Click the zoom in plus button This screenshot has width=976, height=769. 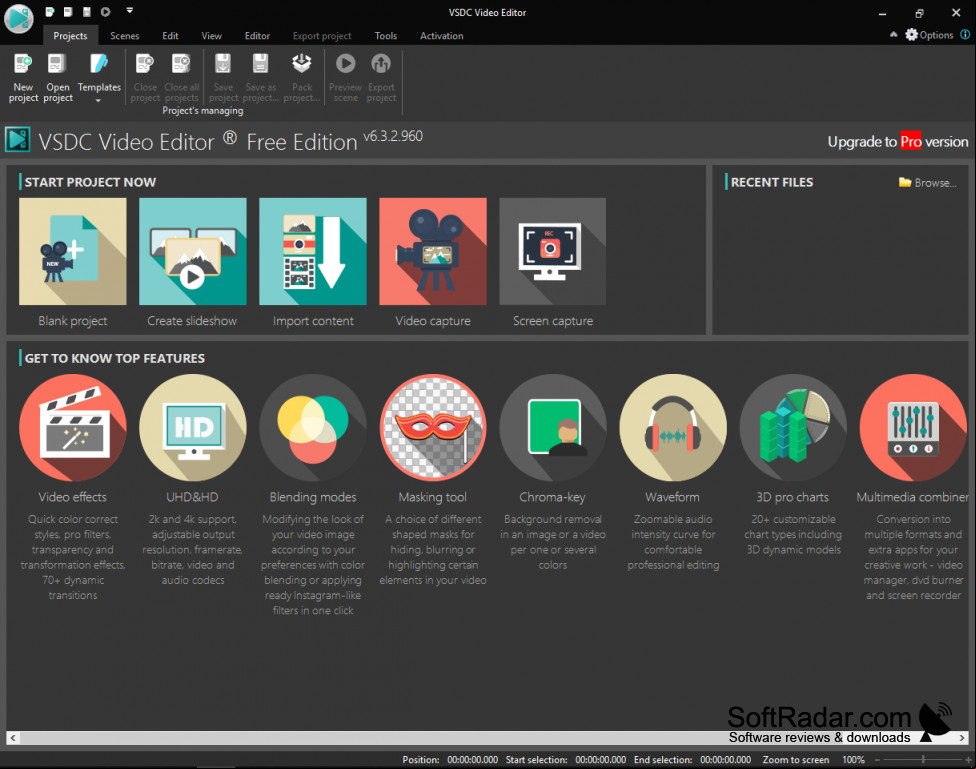coord(968,760)
